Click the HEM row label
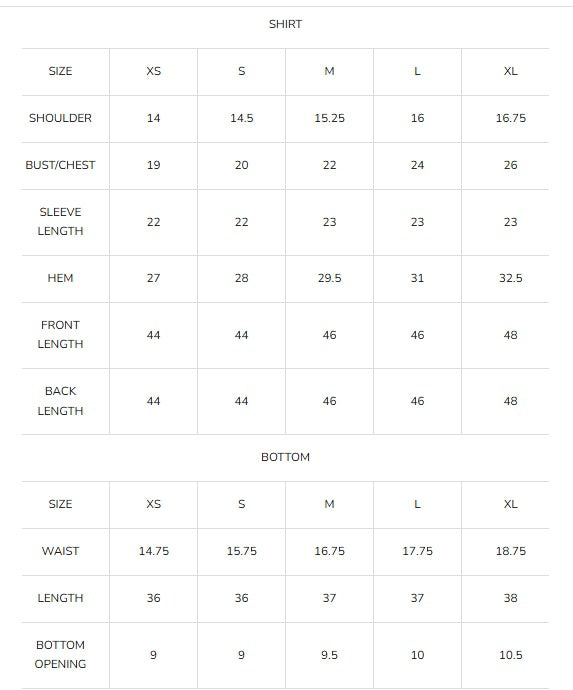Screen dimensions: 573x690 point(60,279)
